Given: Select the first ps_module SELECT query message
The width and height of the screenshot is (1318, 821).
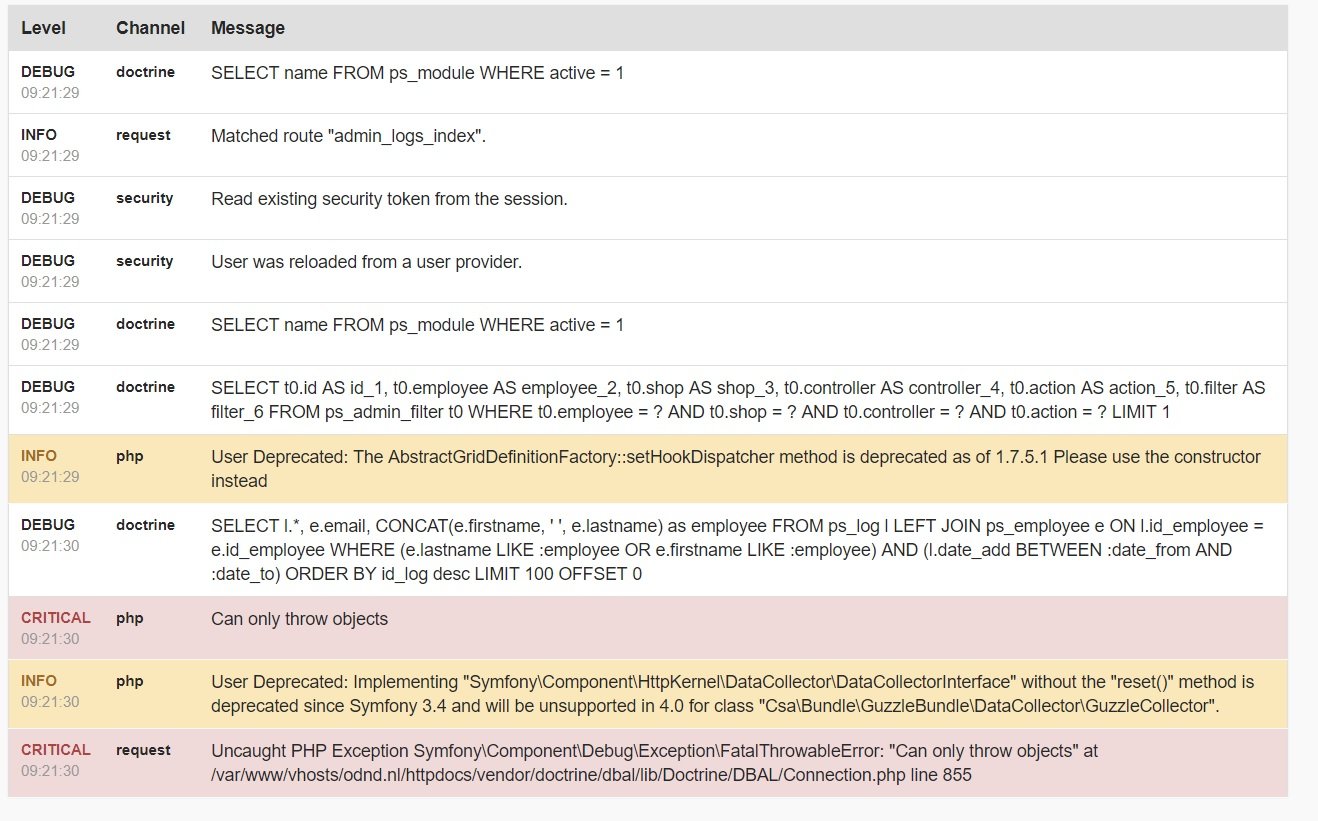Looking at the screenshot, I should tap(417, 73).
